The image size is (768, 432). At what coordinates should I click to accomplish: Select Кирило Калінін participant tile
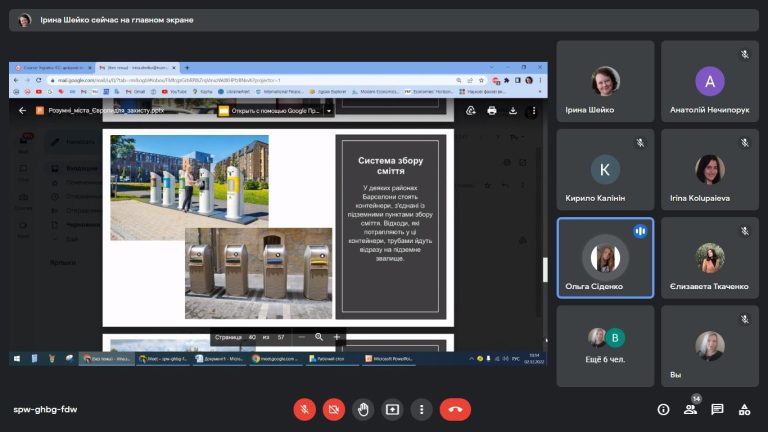tap(605, 169)
